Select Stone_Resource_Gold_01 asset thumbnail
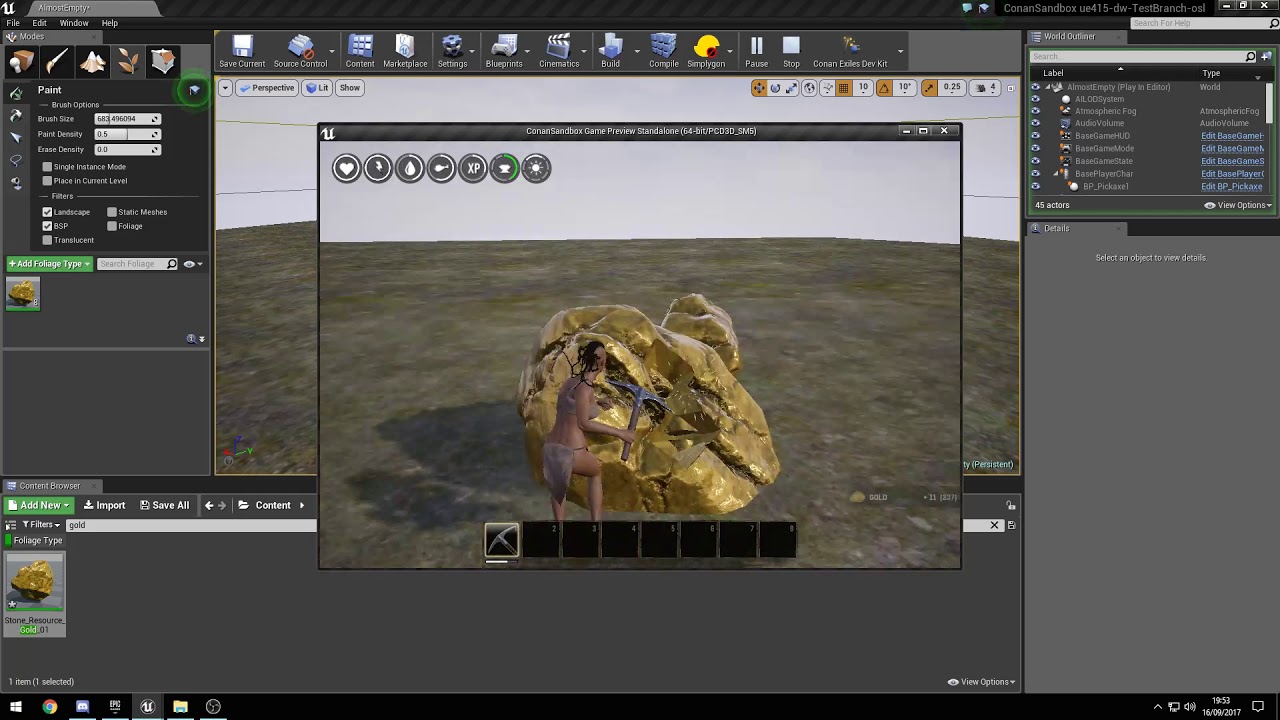 pos(34,582)
